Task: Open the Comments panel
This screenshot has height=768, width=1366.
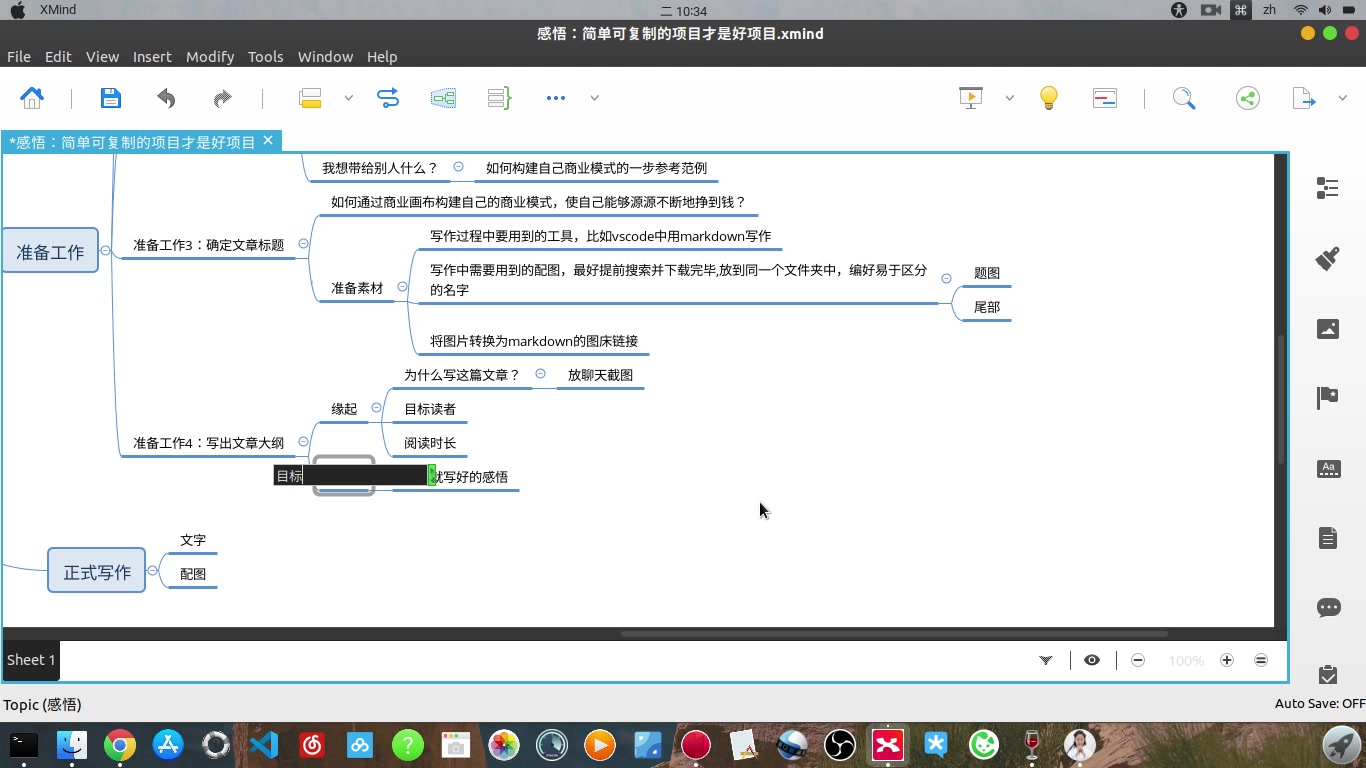Action: [1327, 608]
